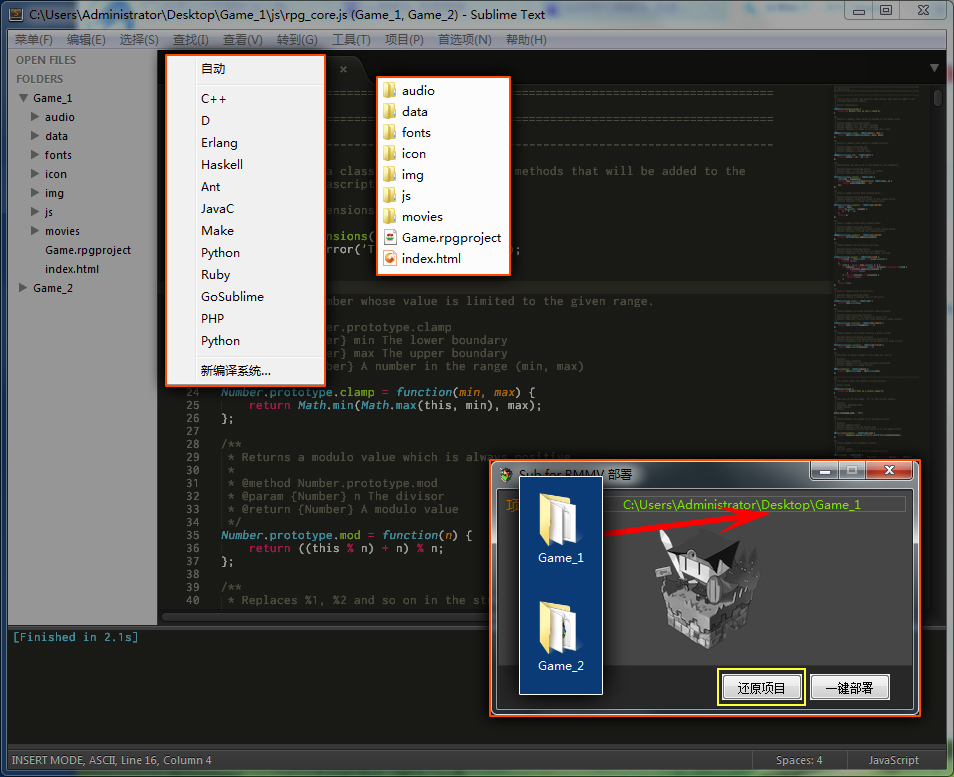
Task: Open the 项目(P) menu
Action: 404,40
